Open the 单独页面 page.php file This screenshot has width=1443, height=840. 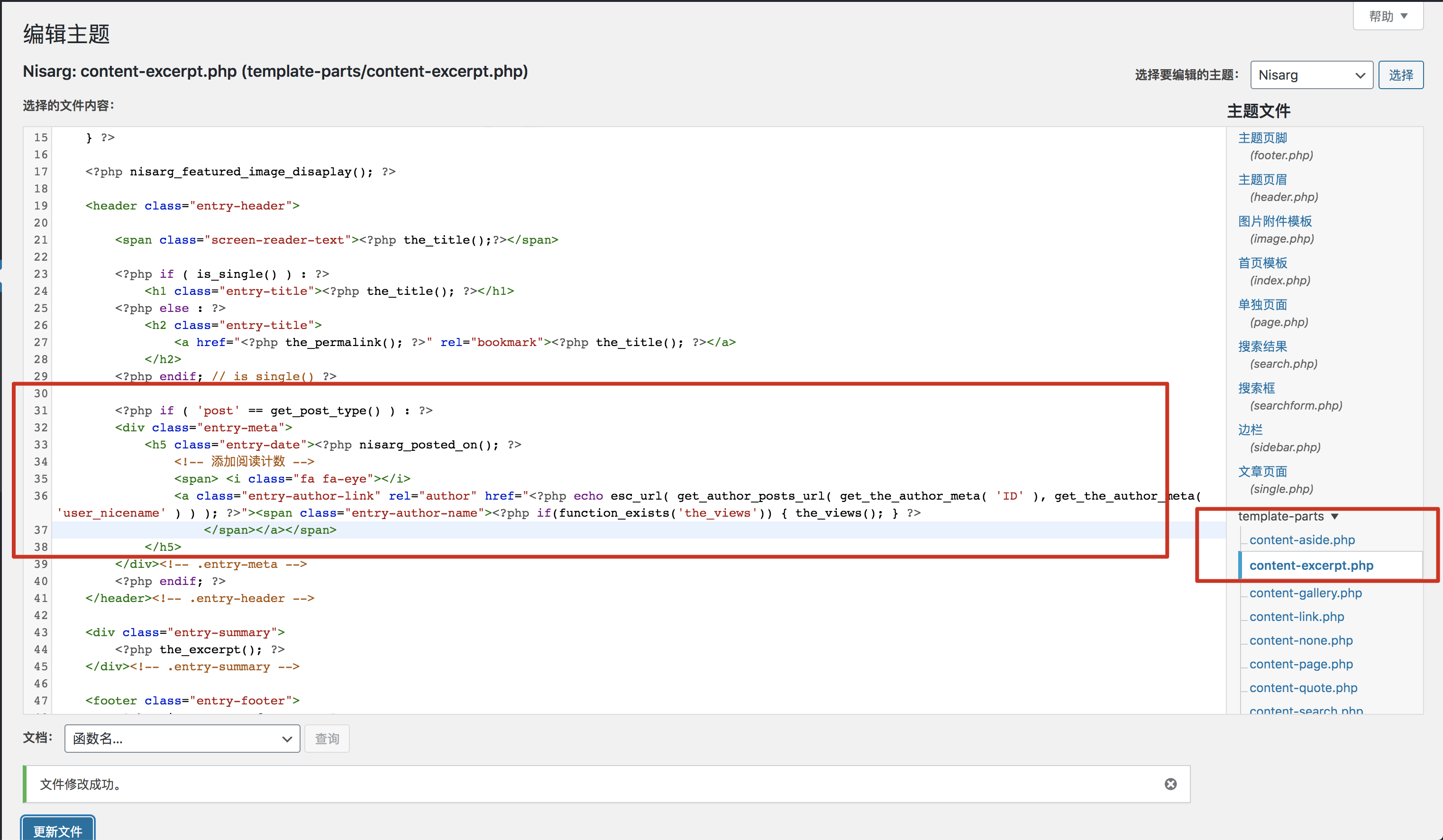click(1262, 305)
